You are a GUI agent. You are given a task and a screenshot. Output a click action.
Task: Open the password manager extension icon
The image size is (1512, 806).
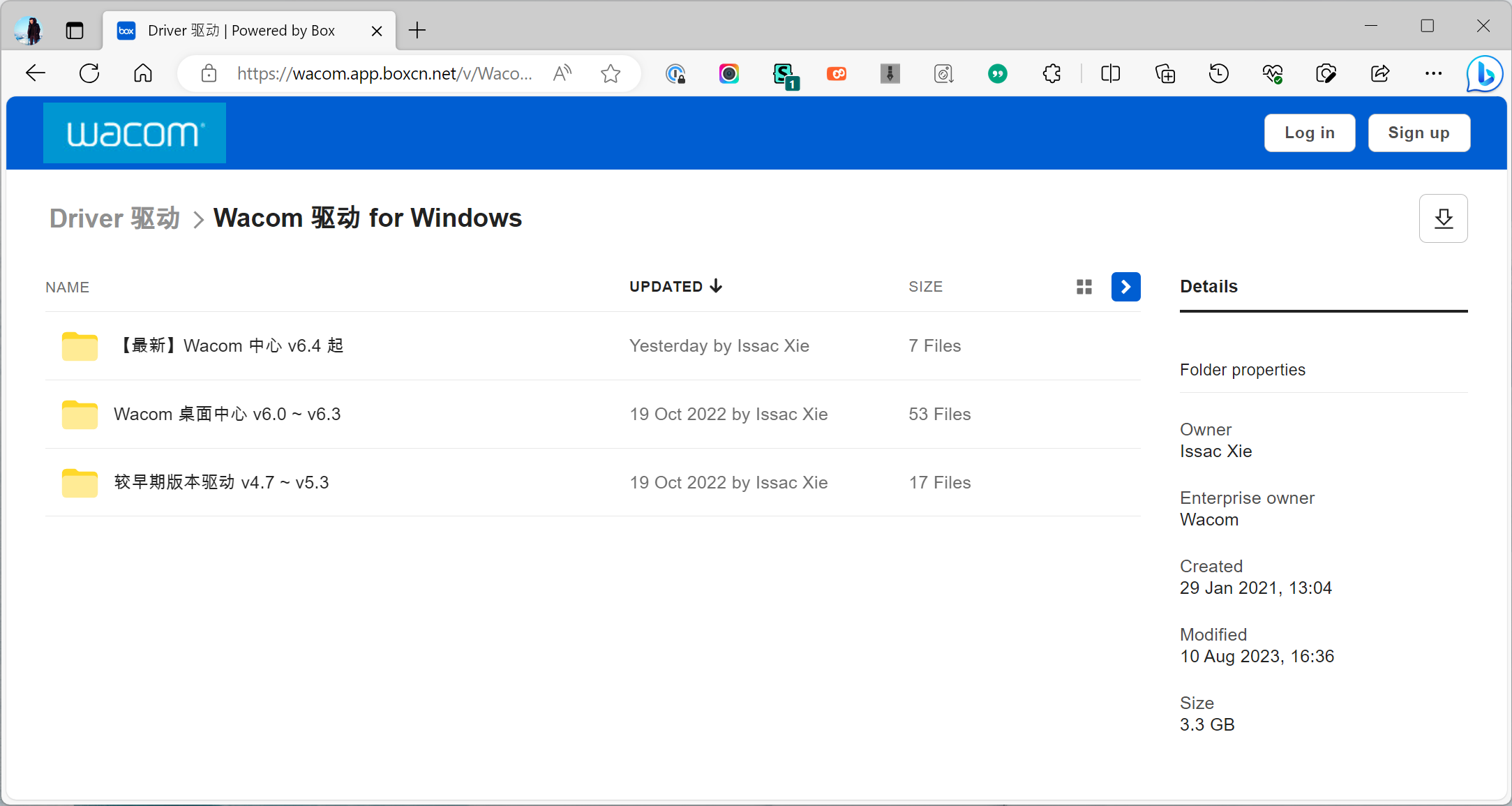[x=675, y=73]
